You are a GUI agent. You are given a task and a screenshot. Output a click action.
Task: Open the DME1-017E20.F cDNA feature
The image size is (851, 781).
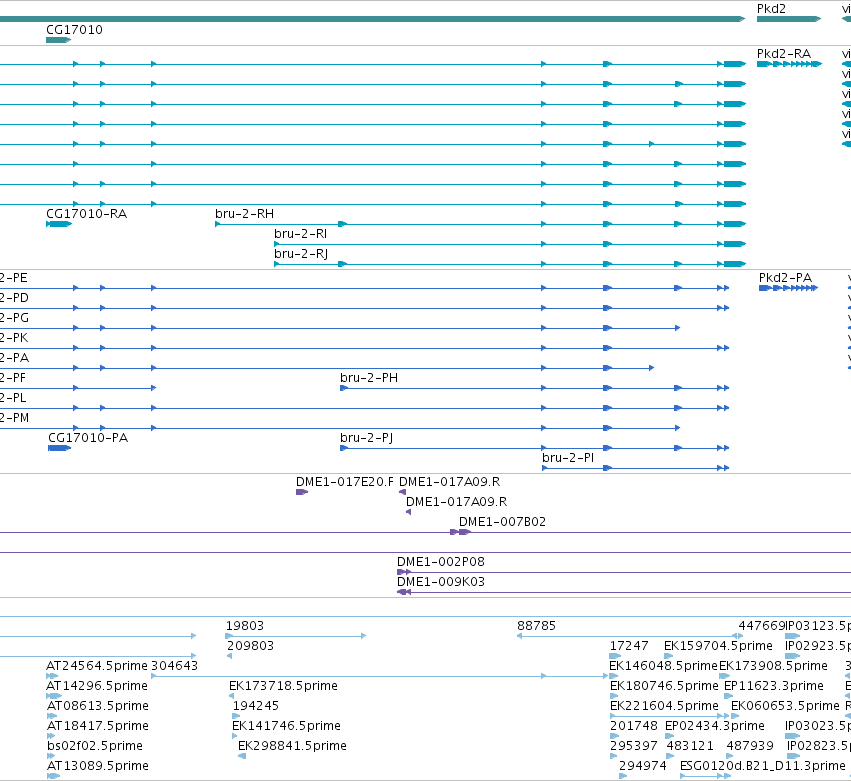pyautogui.click(x=302, y=492)
